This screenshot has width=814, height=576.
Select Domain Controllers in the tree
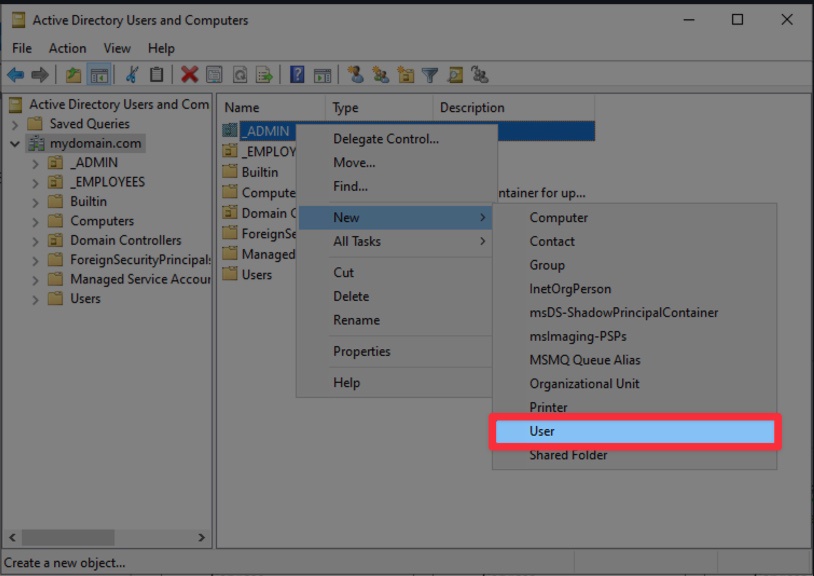(x=126, y=240)
